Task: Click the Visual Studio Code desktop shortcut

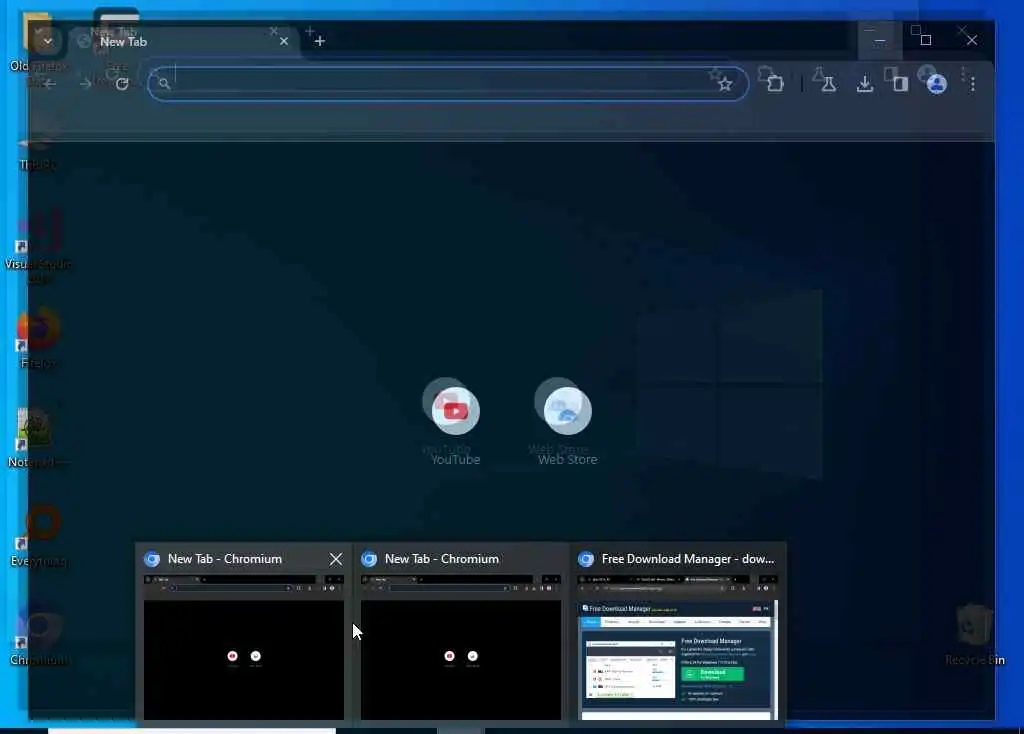Action: (38, 248)
